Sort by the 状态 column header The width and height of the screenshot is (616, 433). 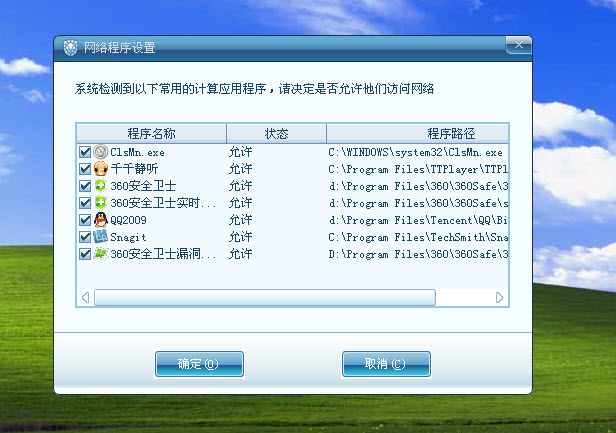point(277,134)
